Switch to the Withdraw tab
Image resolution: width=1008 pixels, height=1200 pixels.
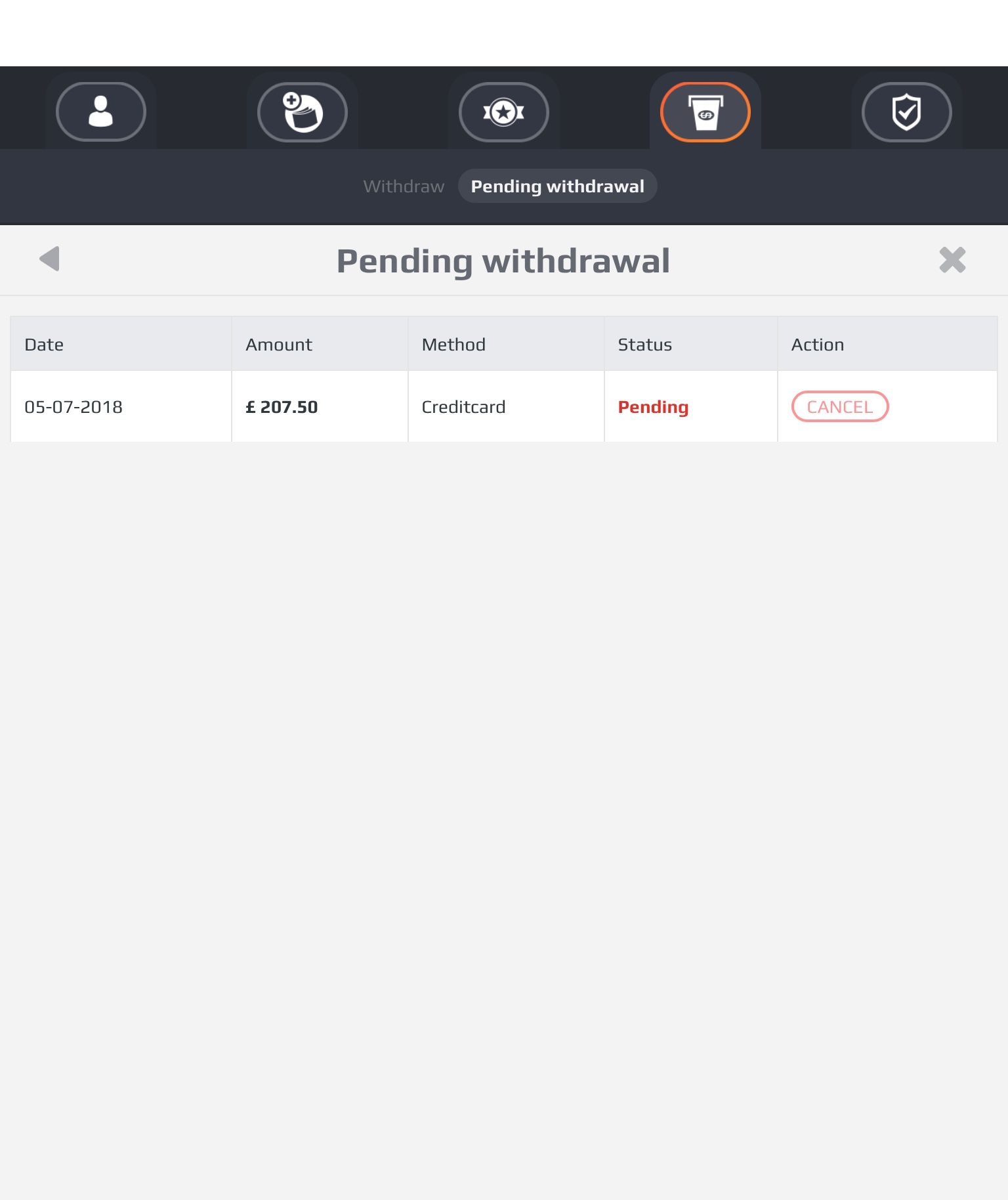coord(404,186)
